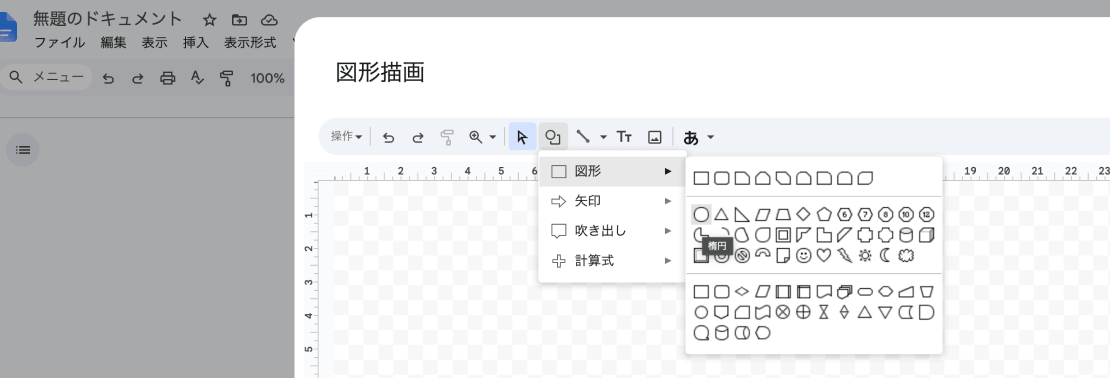
Task: Open the 表示 menu in Docs
Action: (154, 42)
